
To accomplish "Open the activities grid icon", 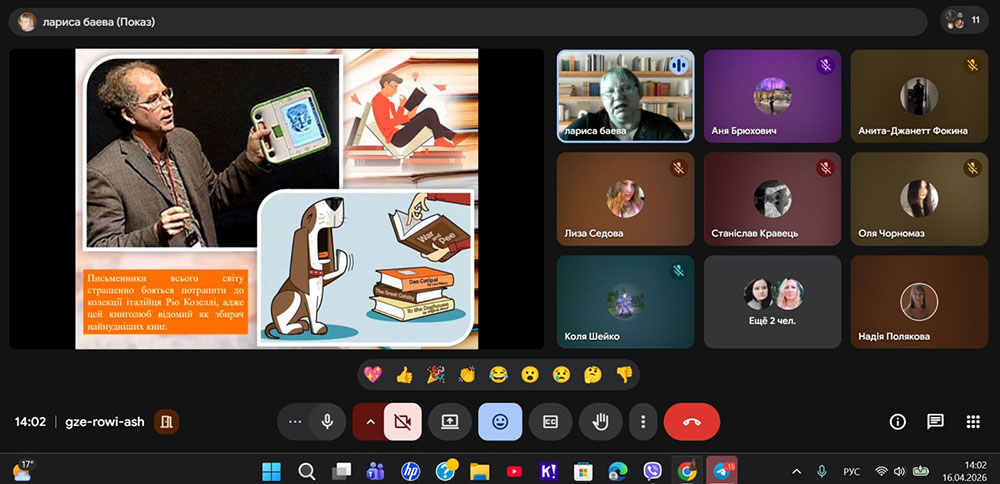I will point(973,422).
